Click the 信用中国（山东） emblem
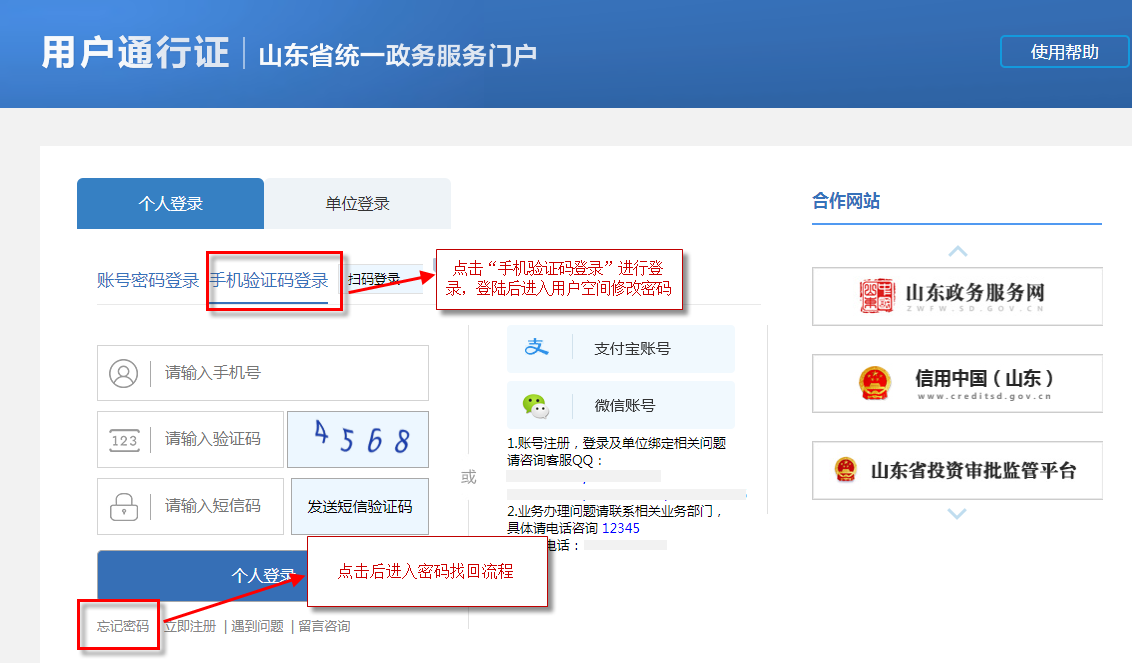 tap(875, 382)
